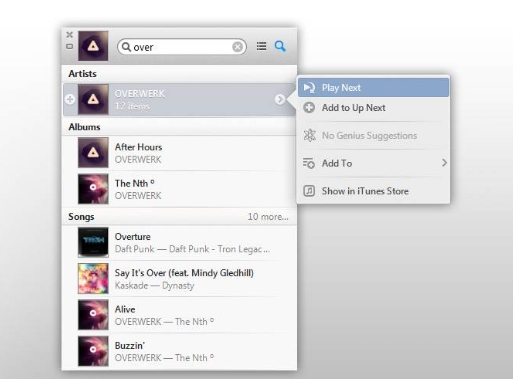The image size is (513, 379).
Task: Click the Alive song artwork
Action: (93, 315)
